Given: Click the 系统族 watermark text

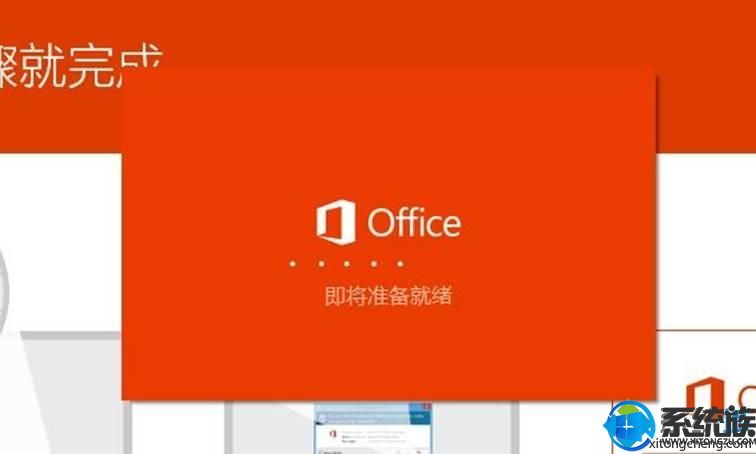Looking at the screenshot, I should coord(708,422).
